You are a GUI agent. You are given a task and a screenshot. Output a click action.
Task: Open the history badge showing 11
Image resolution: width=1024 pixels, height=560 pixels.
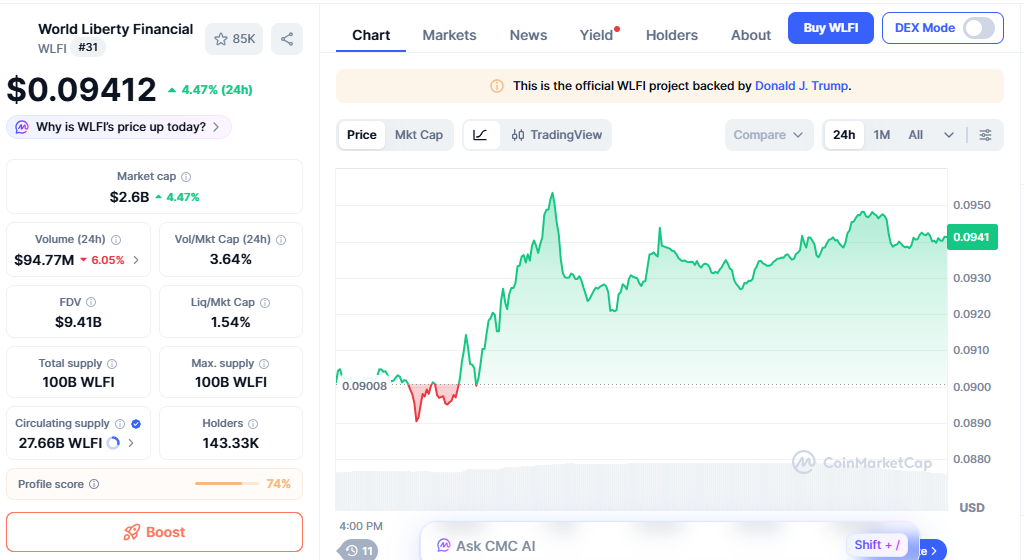click(x=359, y=551)
